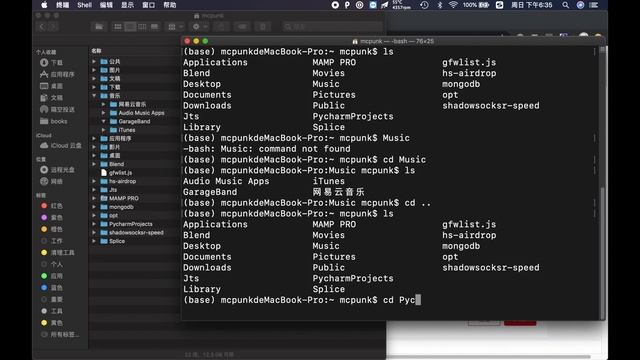Click the Terminal cursor after 'cd Pyc'
Image resolution: width=640 pixels, height=360 pixels.
[418, 300]
